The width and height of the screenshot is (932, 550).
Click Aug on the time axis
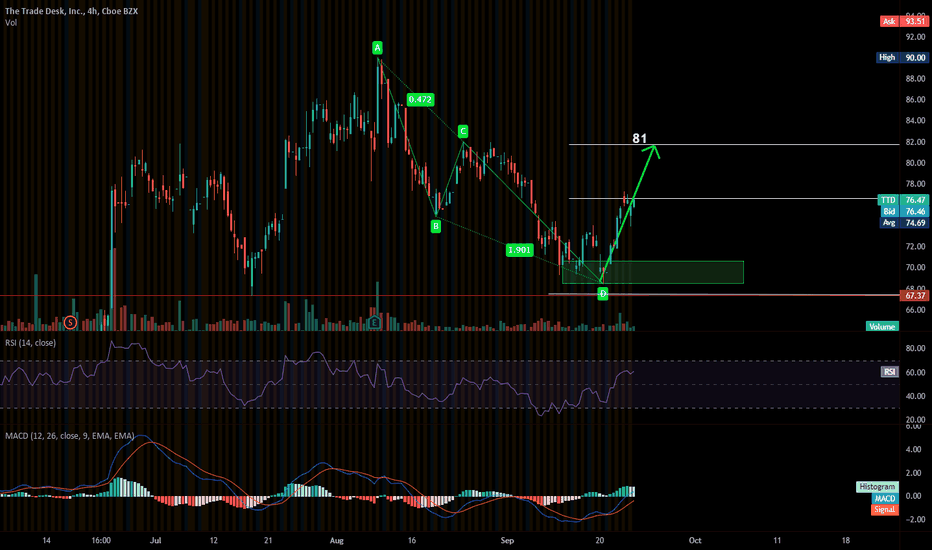point(336,540)
